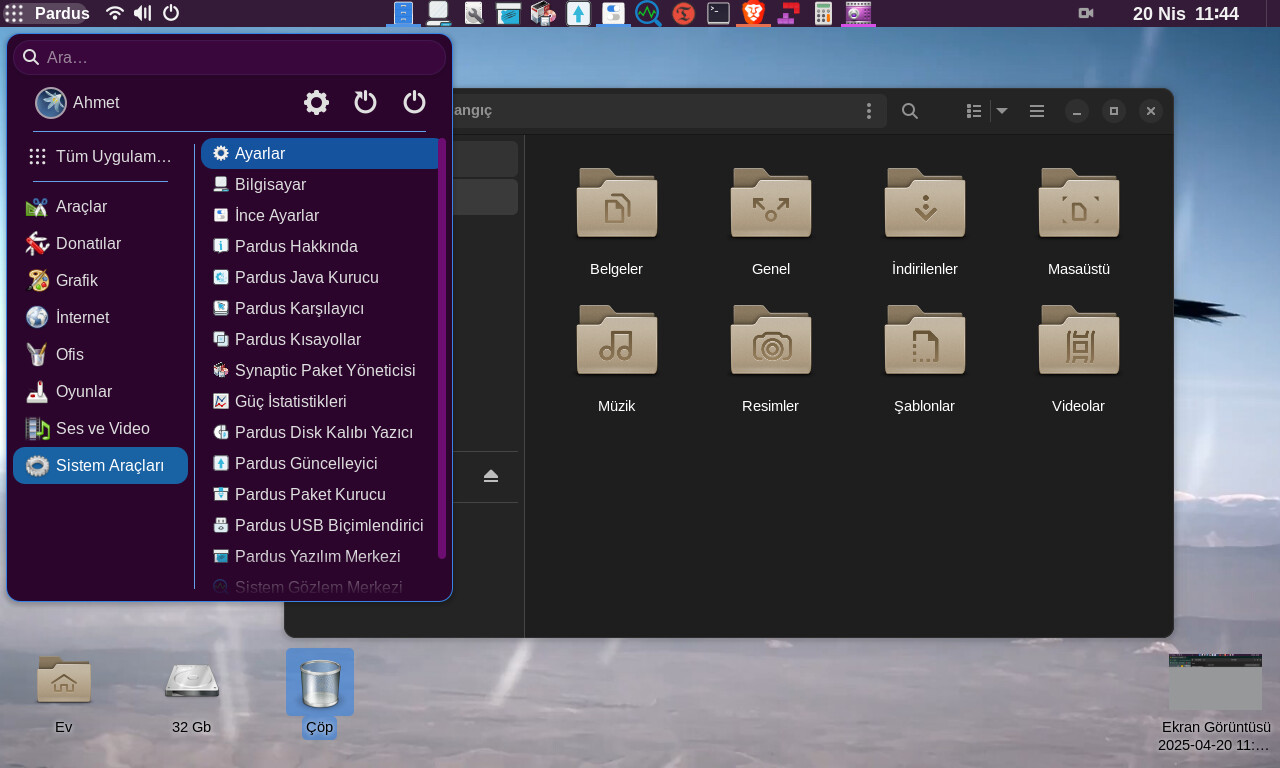Expand the view options dropdown arrow

click(x=1002, y=111)
